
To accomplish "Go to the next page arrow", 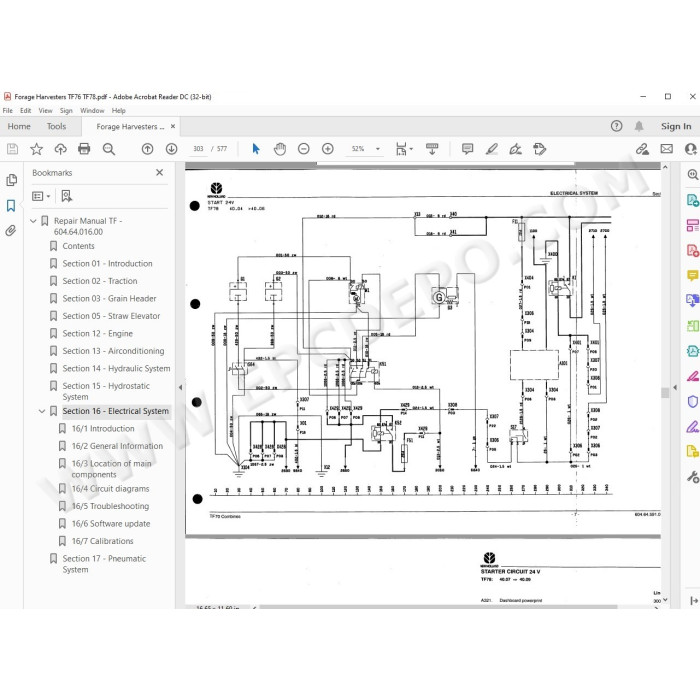I will 171,149.
